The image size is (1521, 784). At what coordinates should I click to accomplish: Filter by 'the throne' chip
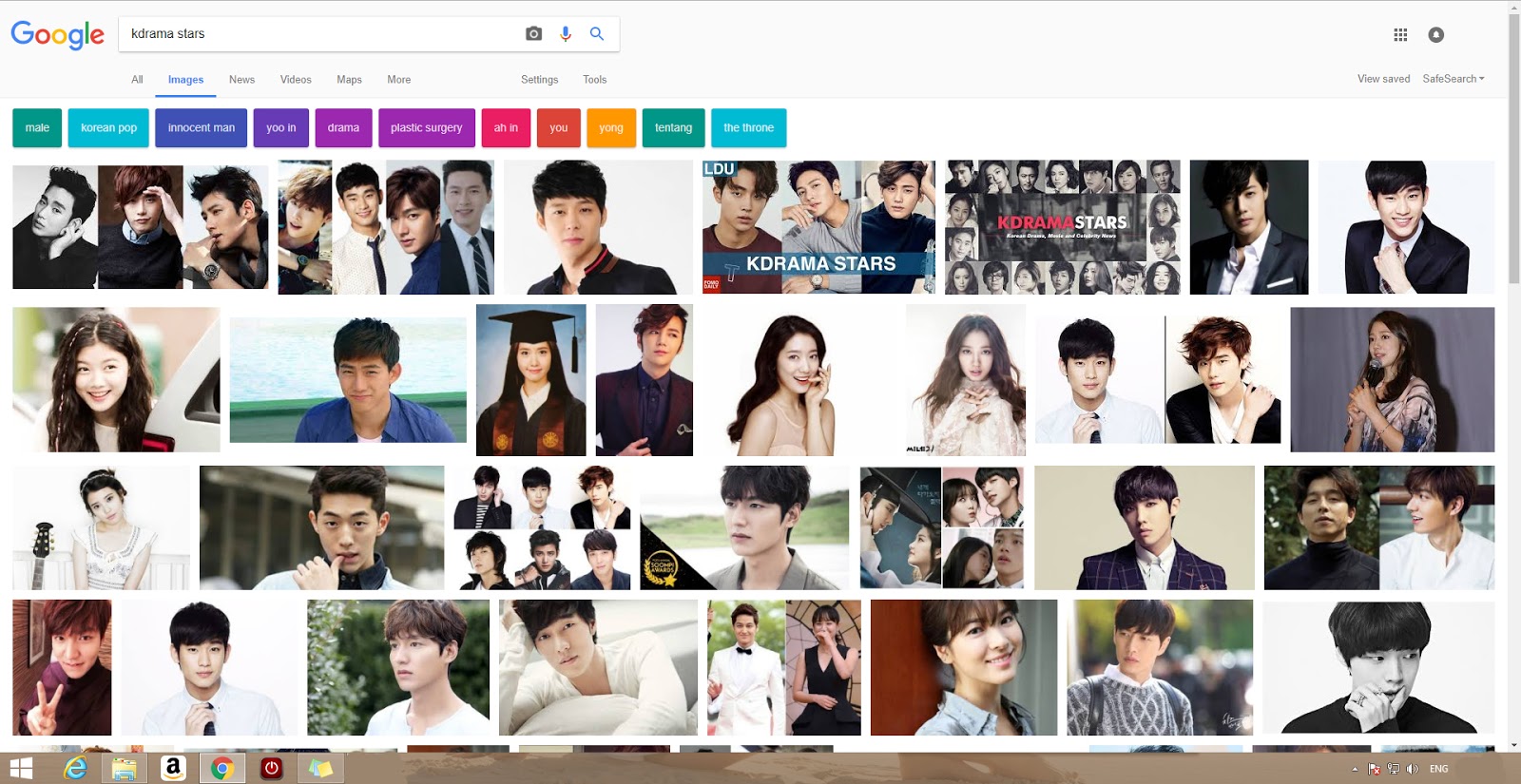tap(748, 127)
